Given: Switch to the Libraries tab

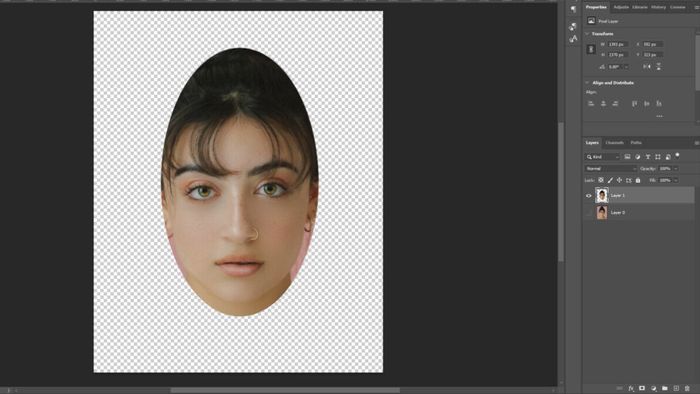Looking at the screenshot, I should coord(640,7).
